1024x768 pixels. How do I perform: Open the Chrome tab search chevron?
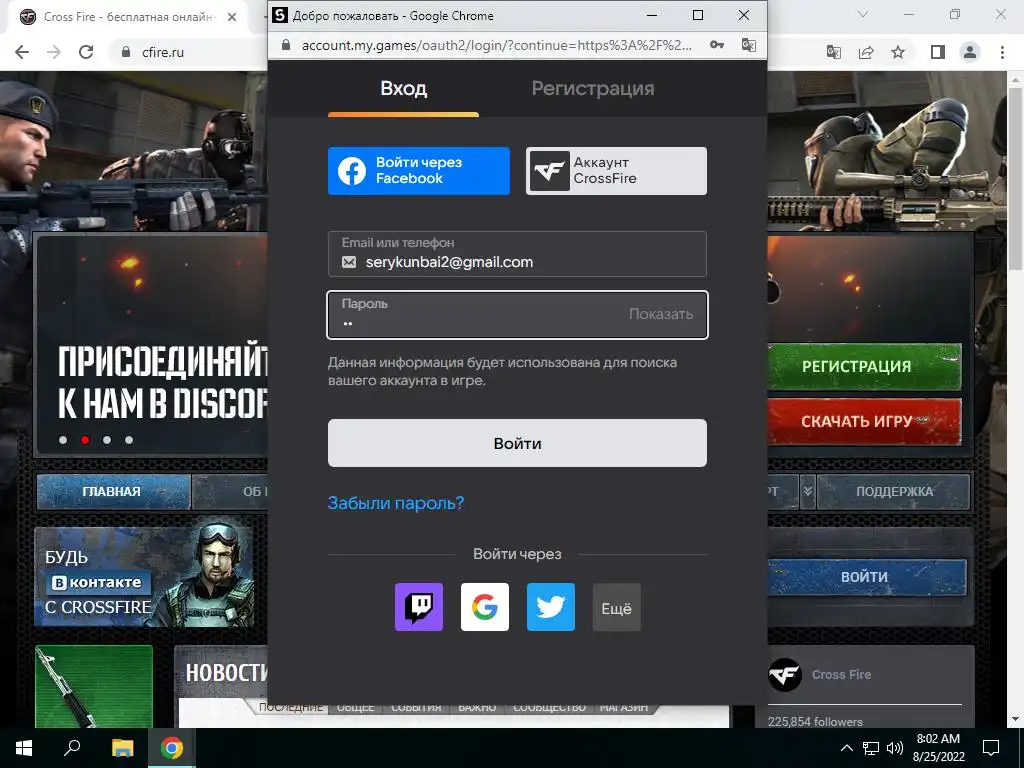[863, 14]
